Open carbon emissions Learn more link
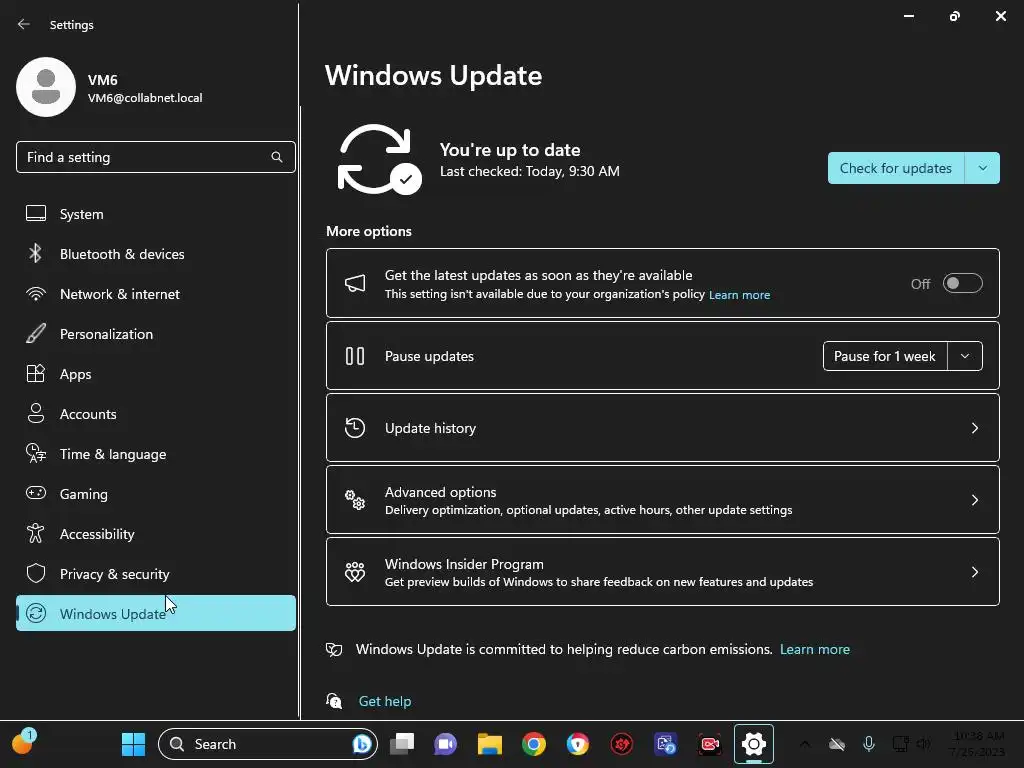The image size is (1024, 768). (814, 650)
